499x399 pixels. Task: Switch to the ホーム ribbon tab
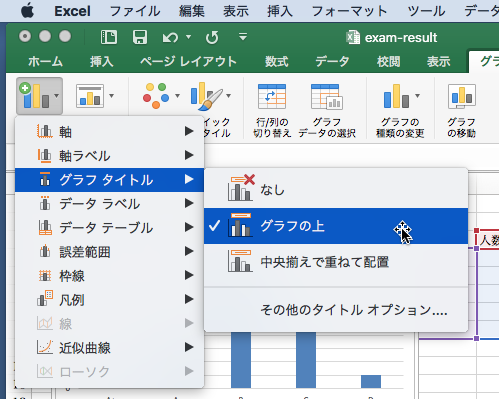pos(46,62)
